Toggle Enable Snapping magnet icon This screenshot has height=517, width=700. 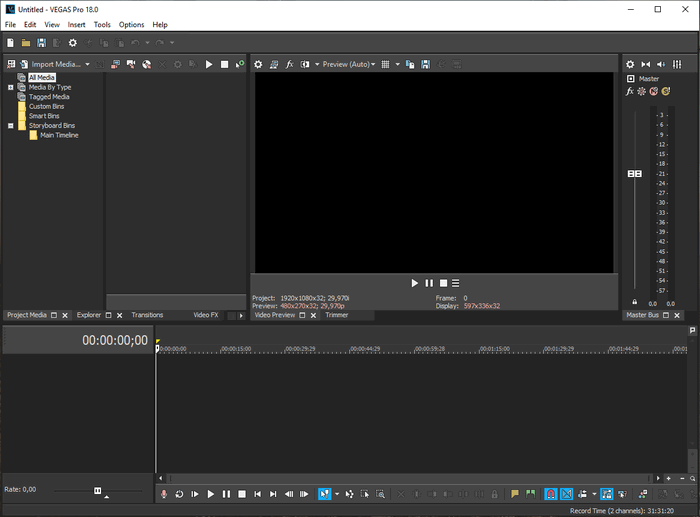pyautogui.click(x=551, y=494)
